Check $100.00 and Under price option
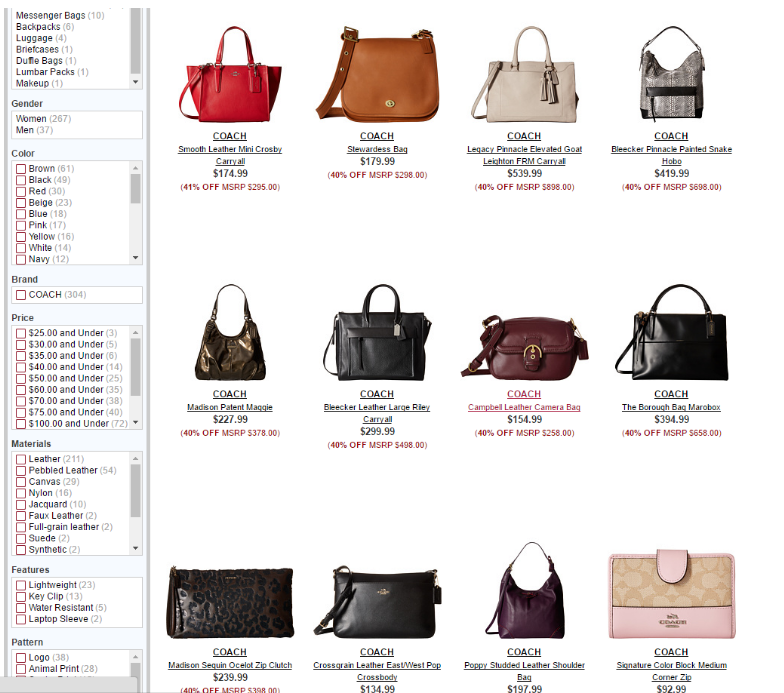This screenshot has height=693, width=784. pyautogui.click(x=20, y=424)
